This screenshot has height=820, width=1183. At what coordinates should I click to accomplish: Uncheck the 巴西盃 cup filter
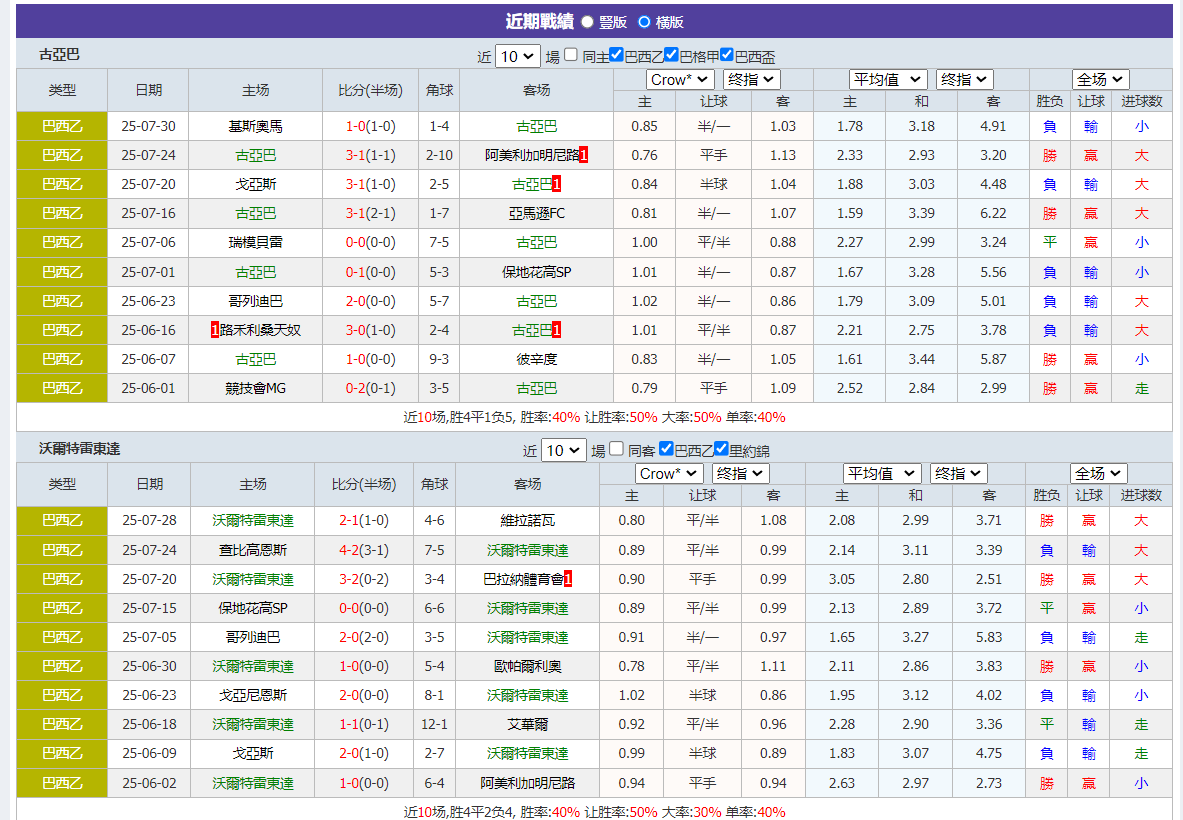tap(726, 55)
